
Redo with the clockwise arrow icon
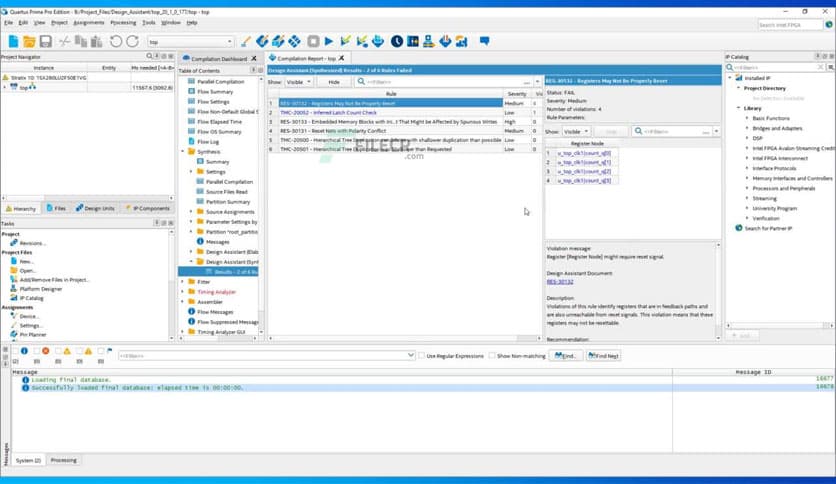click(132, 42)
